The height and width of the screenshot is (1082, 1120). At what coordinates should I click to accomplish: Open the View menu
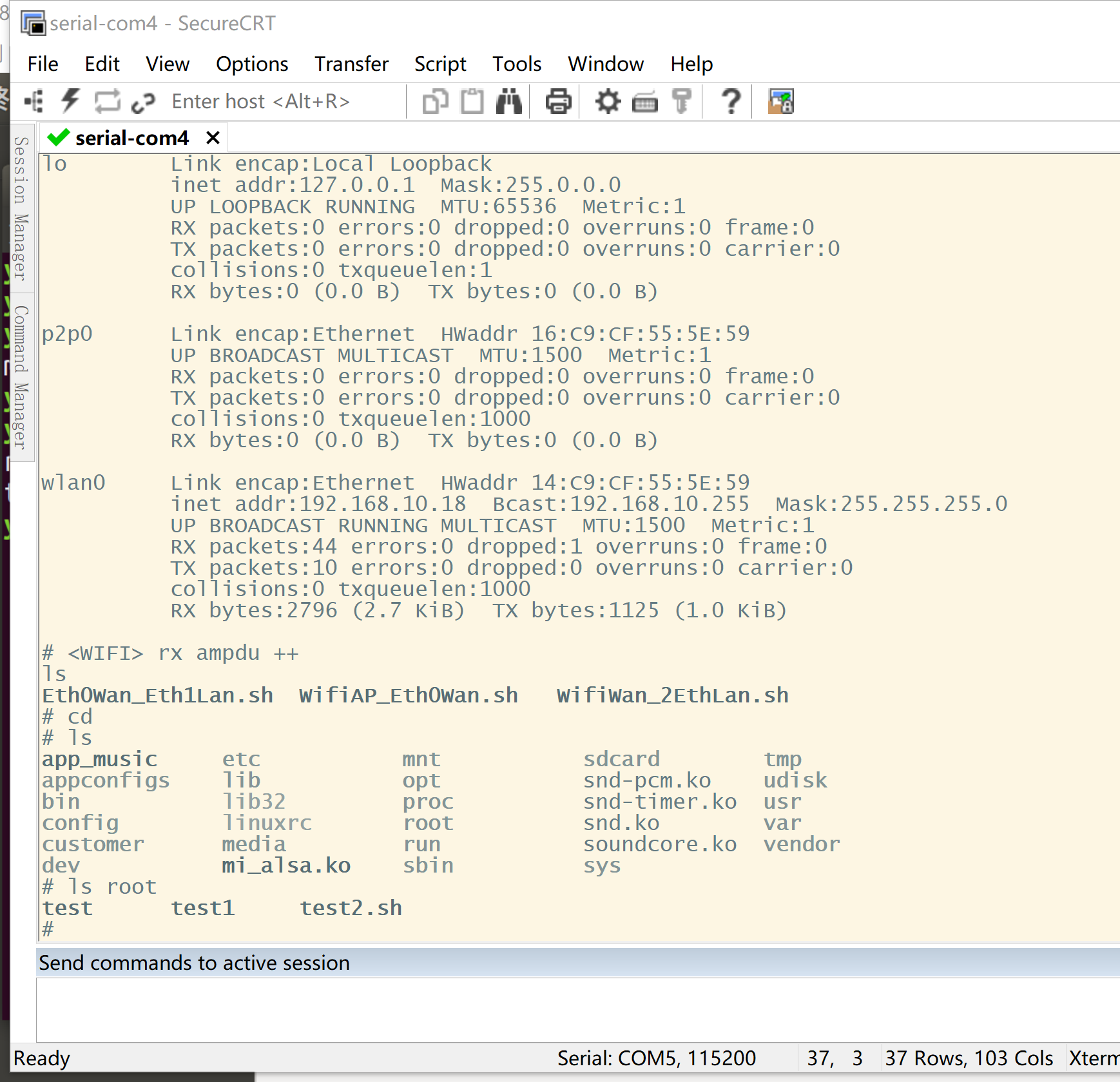168,64
